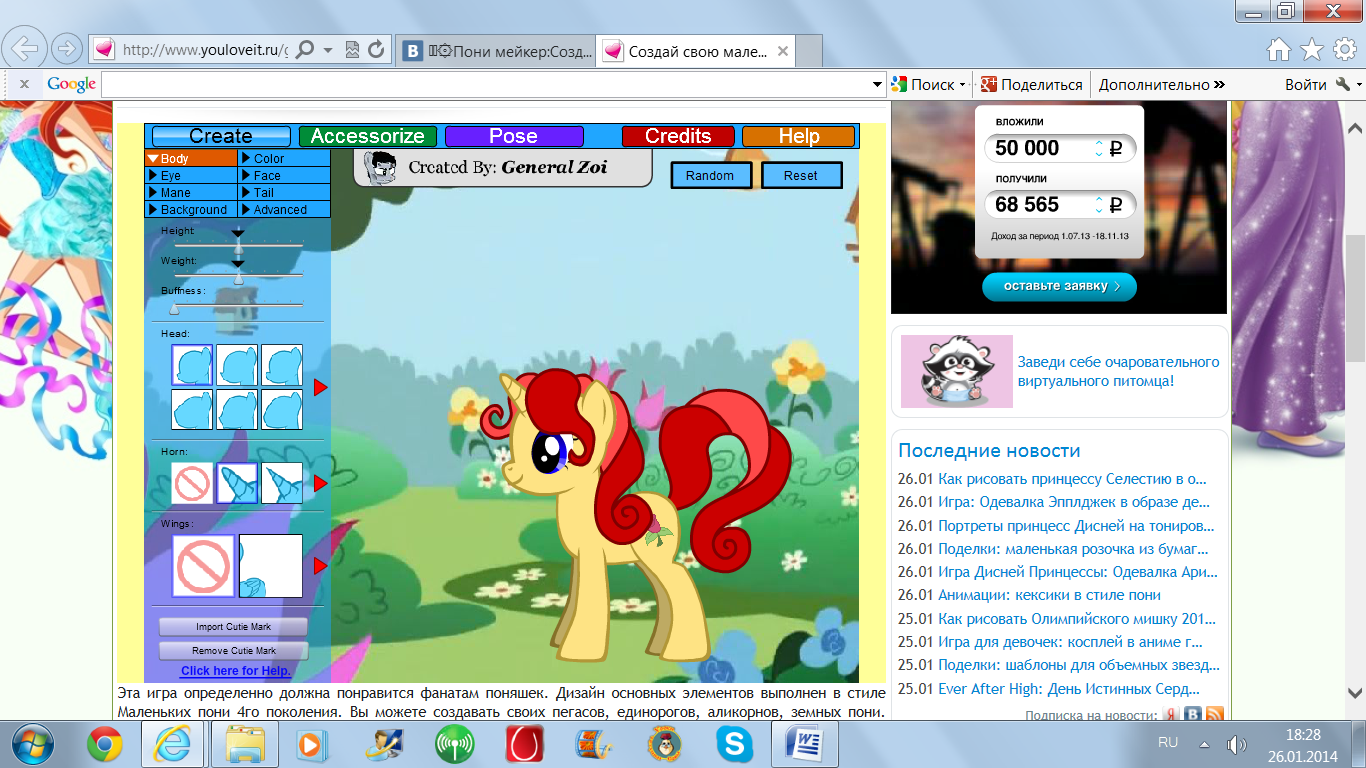The height and width of the screenshot is (768, 1366).
Task: Click the General Zoi creator avatar
Action: coord(380,167)
